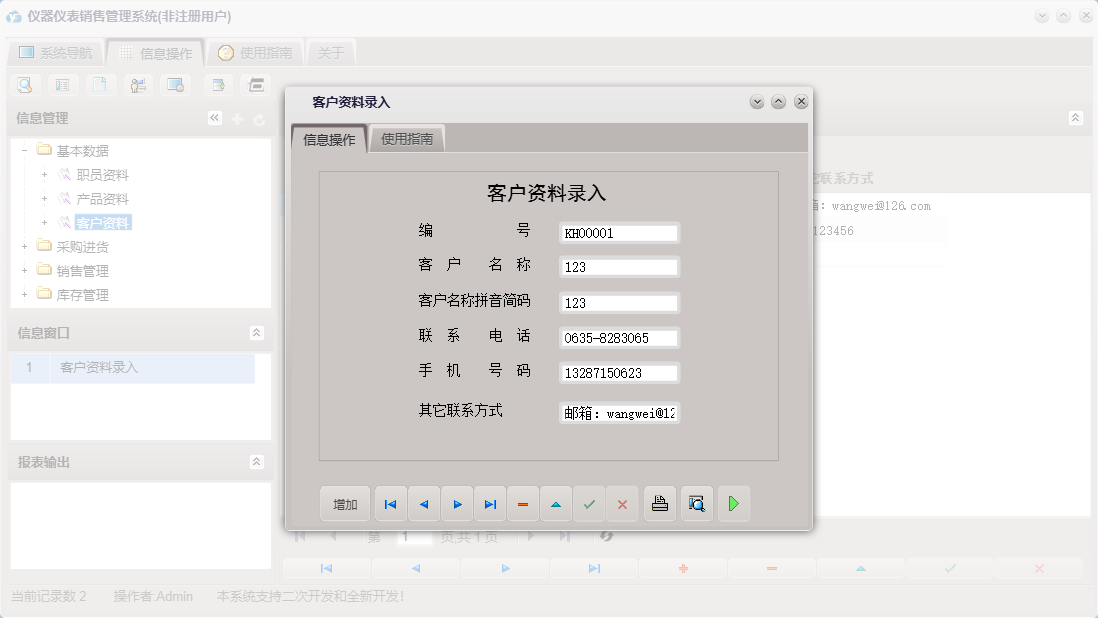Click the monitor-shaped toolbar icon
Image resolution: width=1098 pixels, height=618 pixels.
(175, 84)
